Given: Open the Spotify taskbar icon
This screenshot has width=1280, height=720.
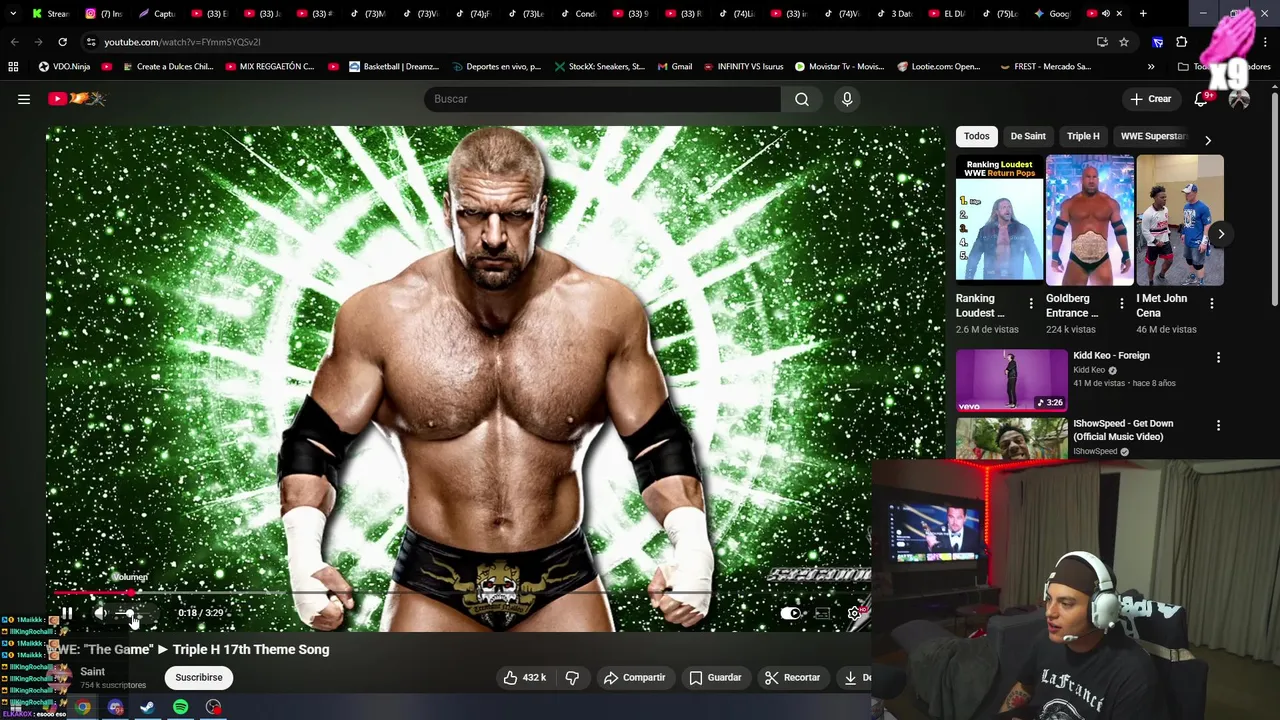Looking at the screenshot, I should point(180,707).
